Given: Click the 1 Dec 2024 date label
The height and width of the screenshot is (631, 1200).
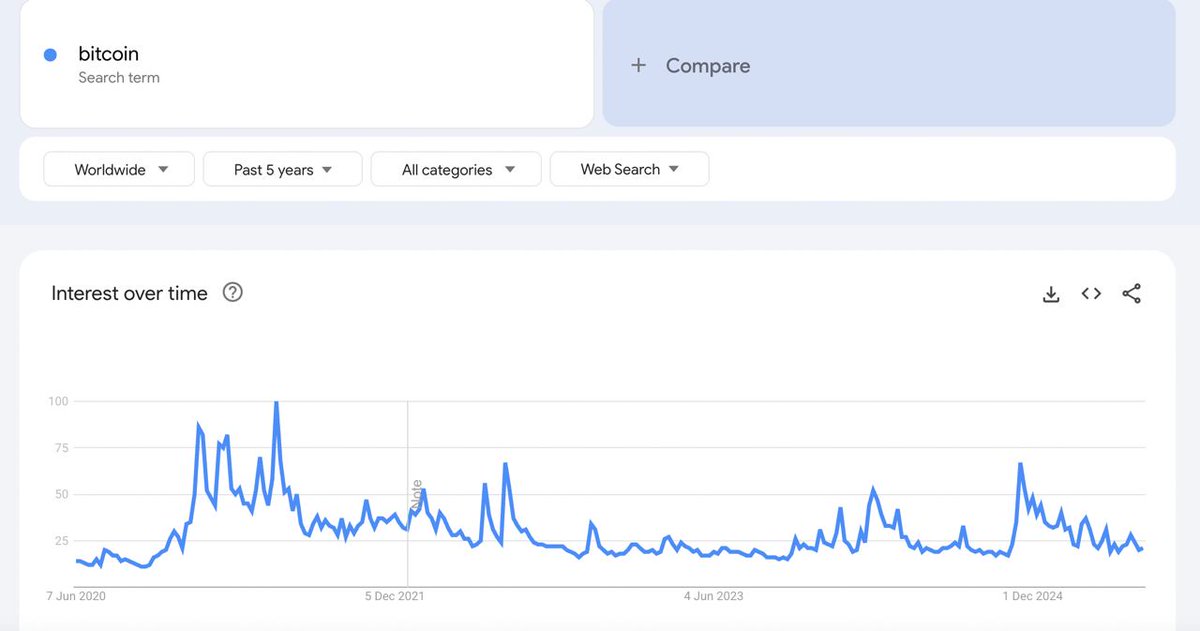Looking at the screenshot, I should pos(1033,596).
